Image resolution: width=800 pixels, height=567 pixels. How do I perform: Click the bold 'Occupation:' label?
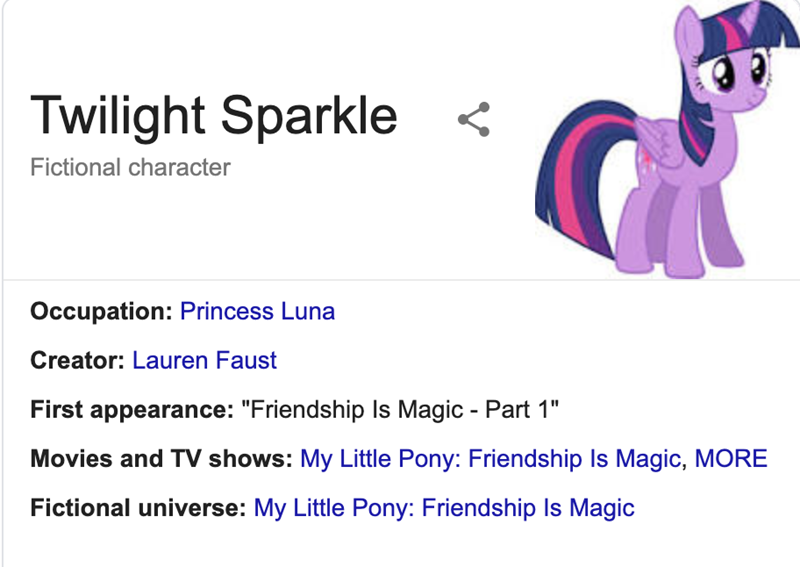102,311
